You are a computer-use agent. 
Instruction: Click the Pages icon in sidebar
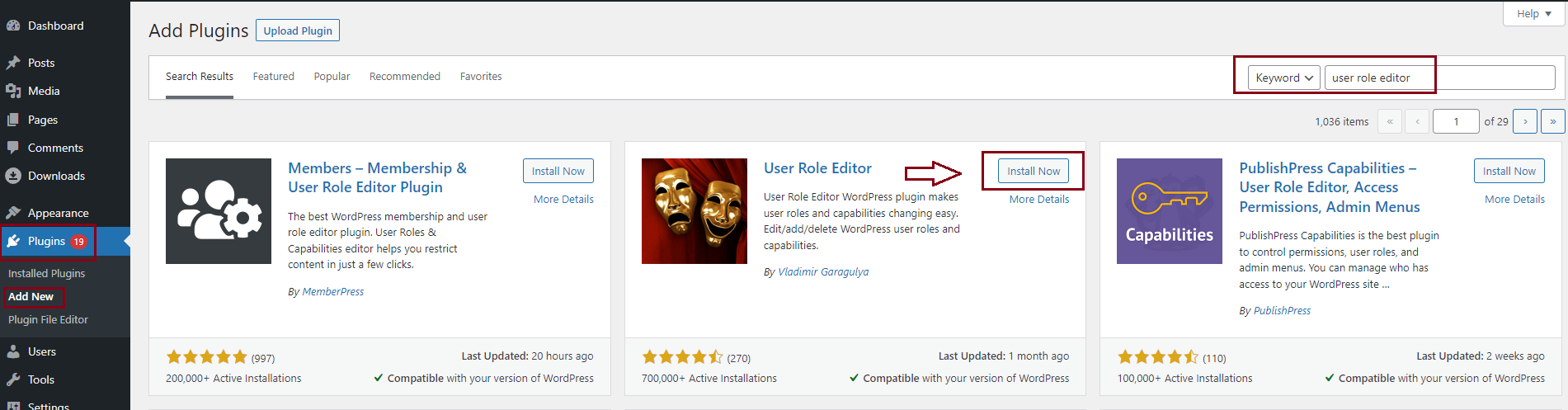pos(13,120)
